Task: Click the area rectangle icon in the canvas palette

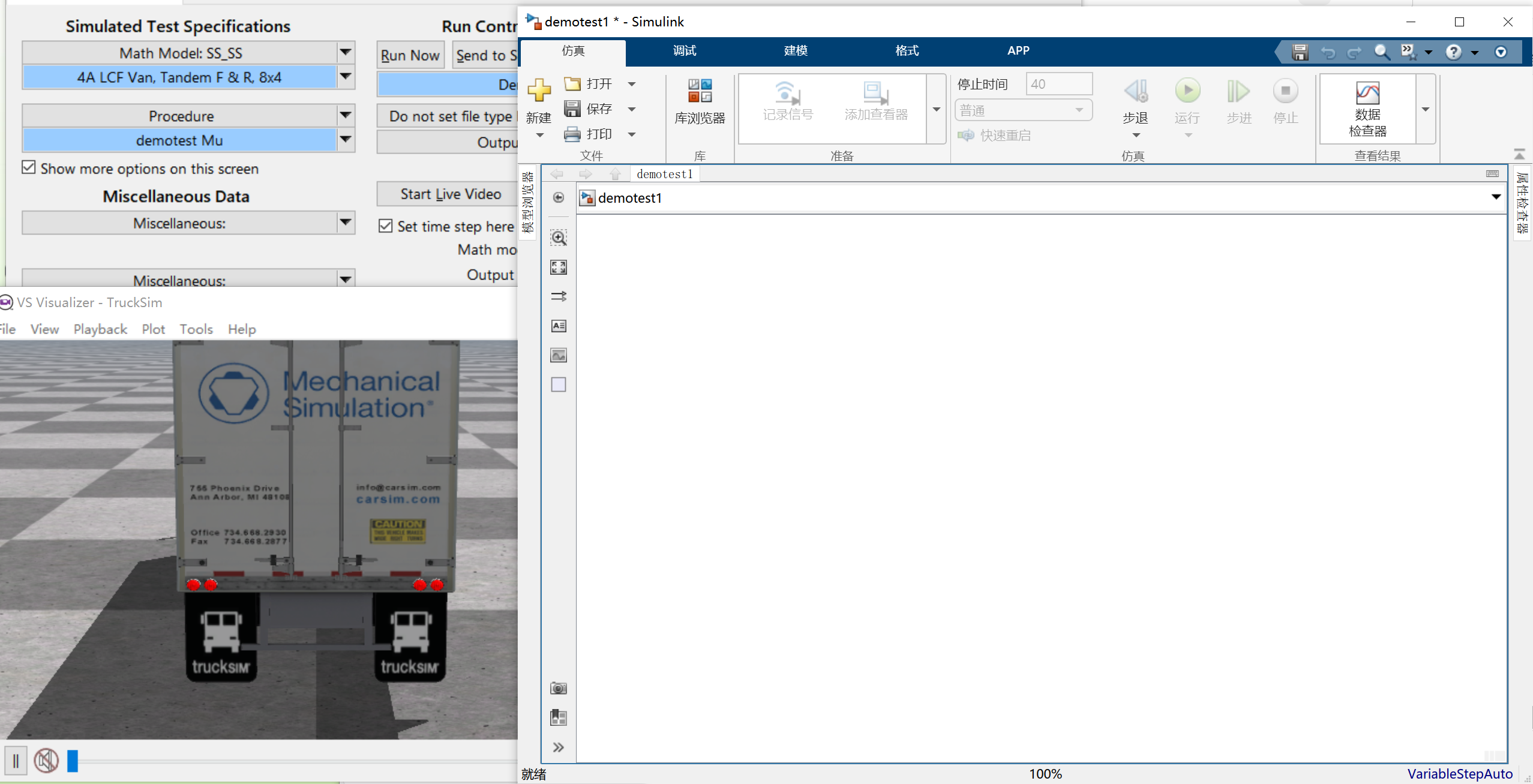Action: click(x=559, y=385)
